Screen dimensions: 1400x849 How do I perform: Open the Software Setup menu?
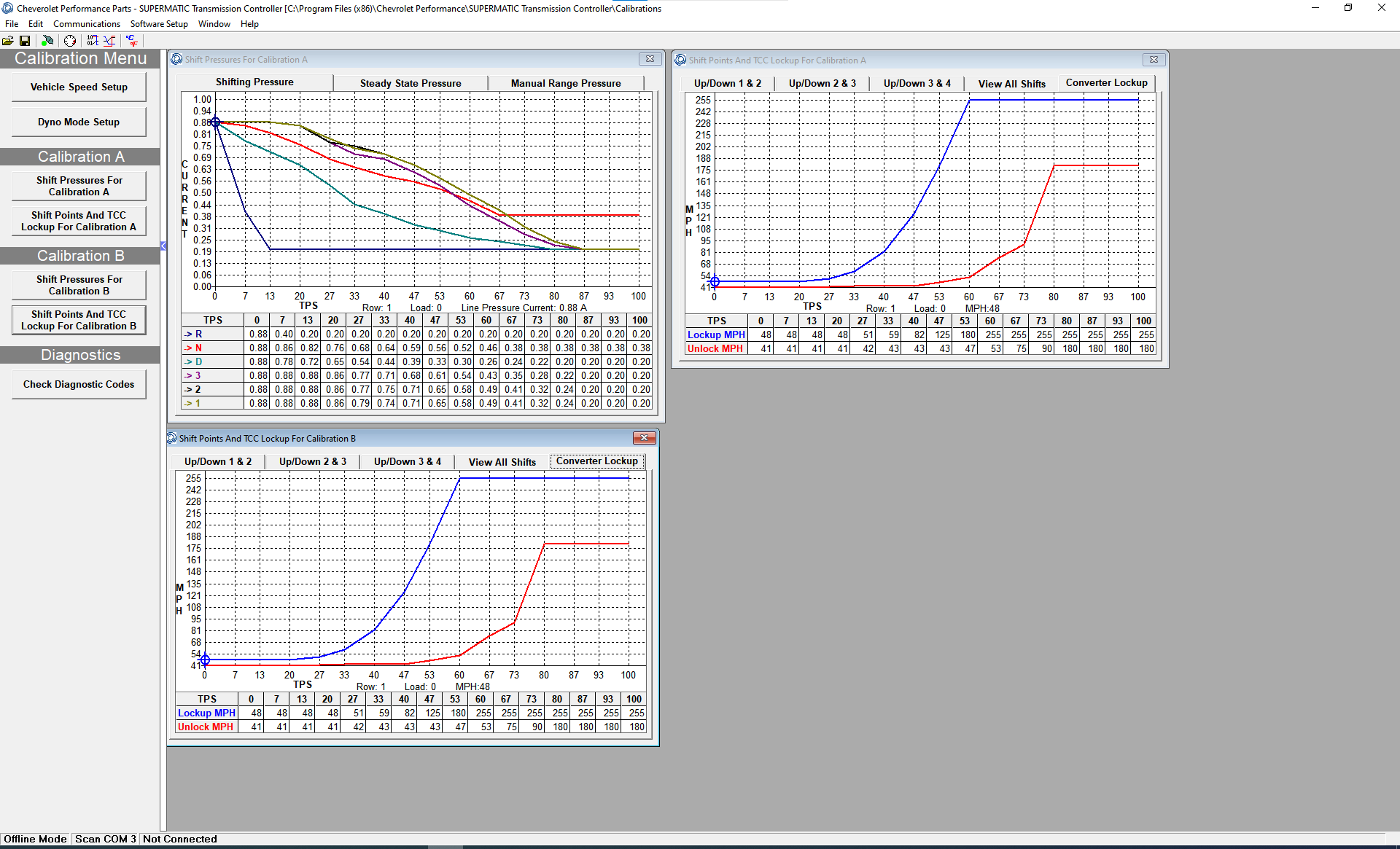coord(159,24)
